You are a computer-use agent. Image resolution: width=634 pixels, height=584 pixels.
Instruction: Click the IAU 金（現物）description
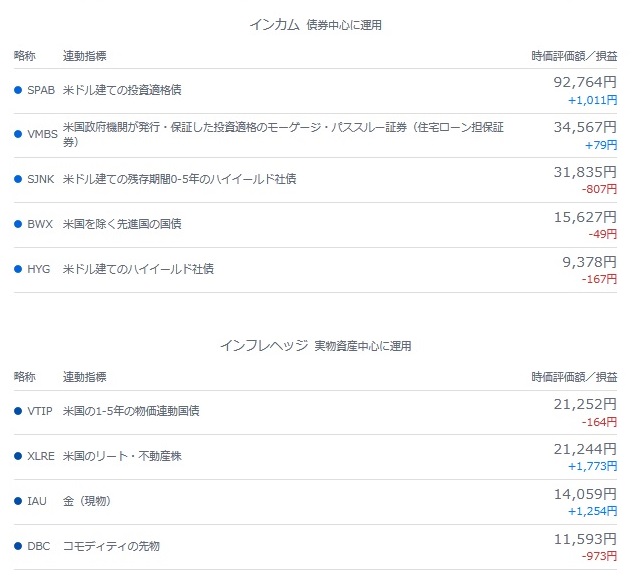click(87, 501)
